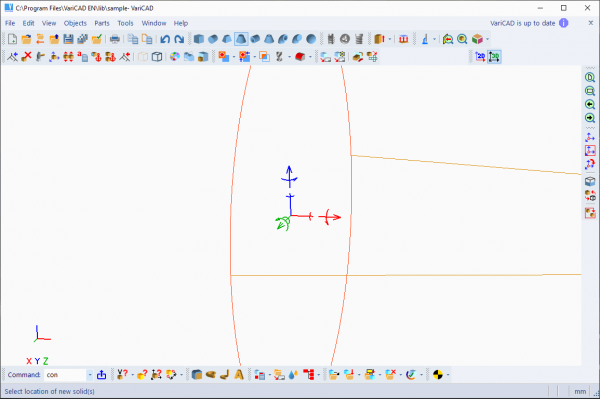This screenshot has width=600, height=399.
Task: Click the cube view icon in right sidebar
Action: pyautogui.click(x=590, y=181)
